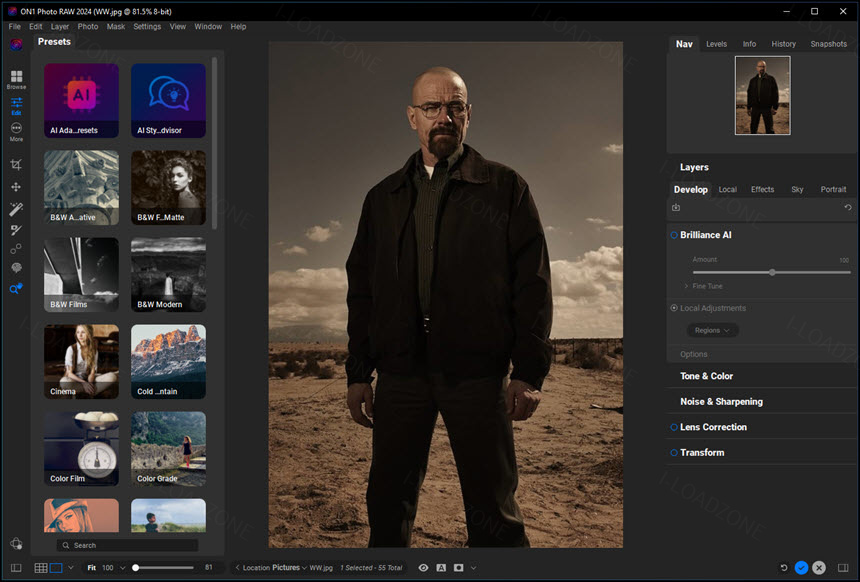The width and height of the screenshot is (860, 582).
Task: Select the View zoom tool
Action: pyautogui.click(x=16, y=288)
